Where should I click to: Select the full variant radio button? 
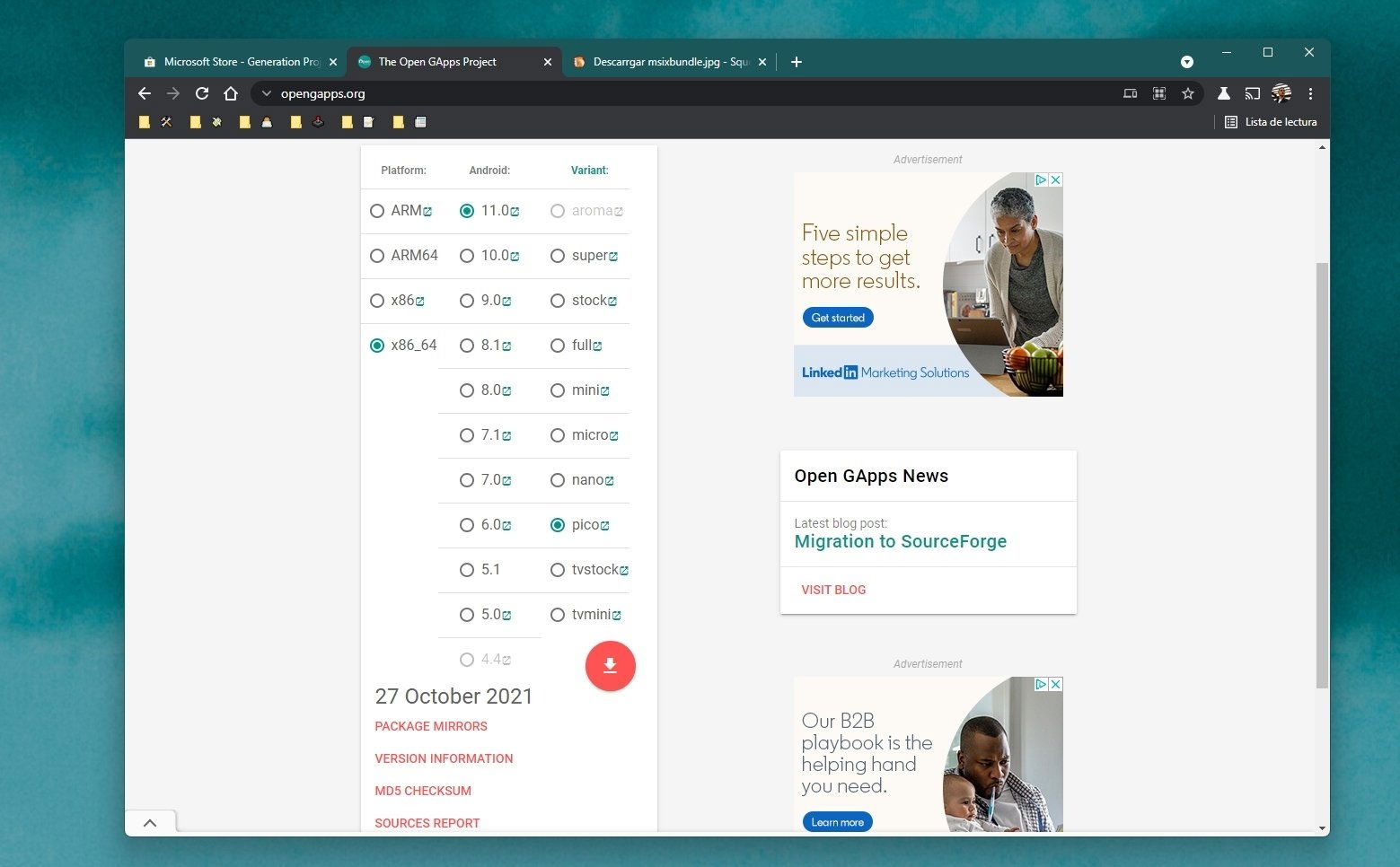tap(558, 346)
